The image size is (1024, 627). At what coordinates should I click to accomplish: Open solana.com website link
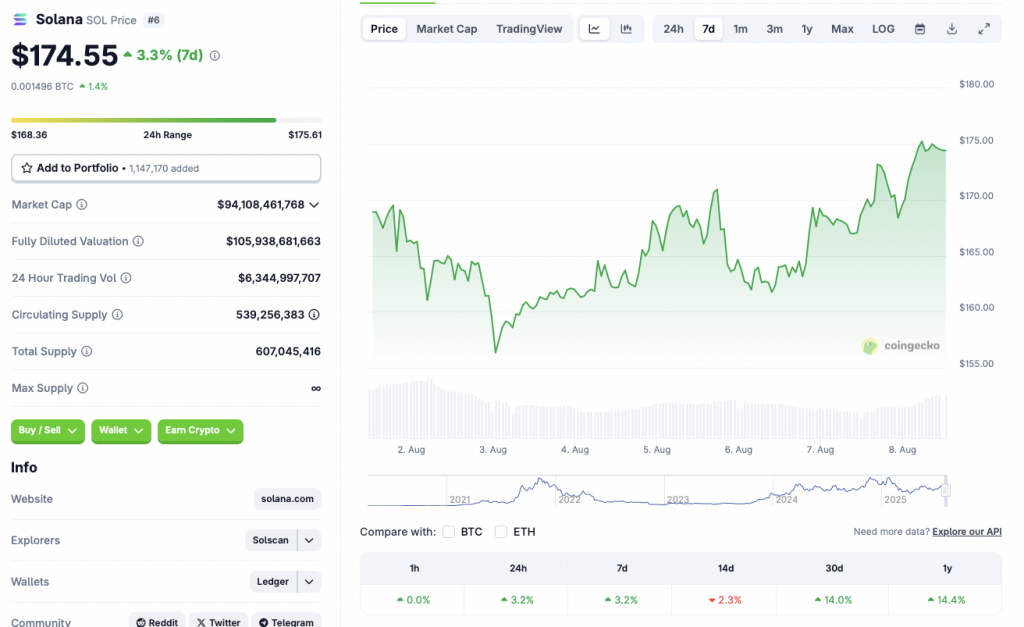pos(287,499)
